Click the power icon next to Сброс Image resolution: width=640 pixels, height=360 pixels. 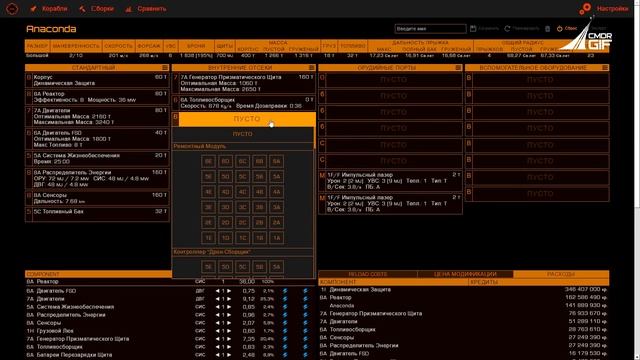[x=560, y=29]
